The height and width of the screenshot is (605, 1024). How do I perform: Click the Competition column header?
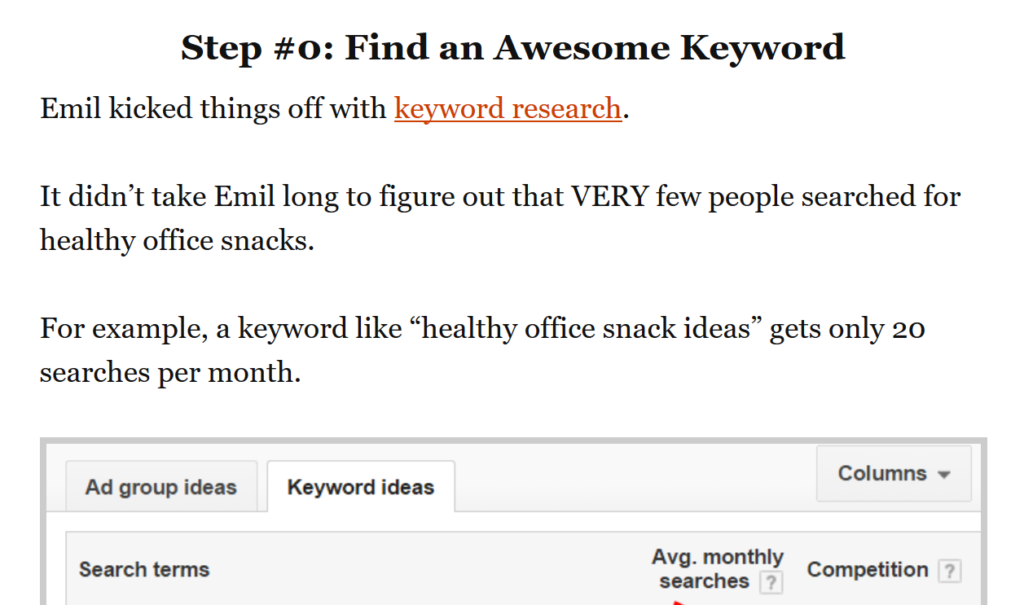pos(867,570)
